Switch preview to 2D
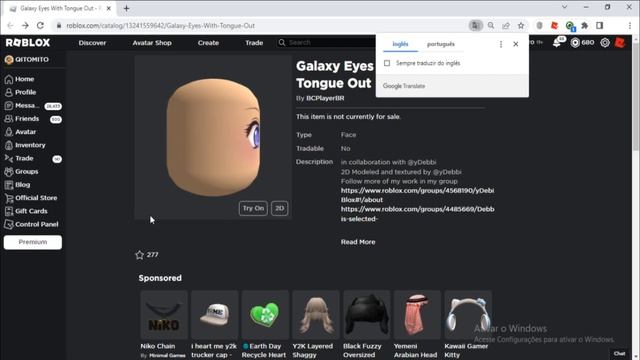The height and width of the screenshot is (360, 640). click(280, 208)
